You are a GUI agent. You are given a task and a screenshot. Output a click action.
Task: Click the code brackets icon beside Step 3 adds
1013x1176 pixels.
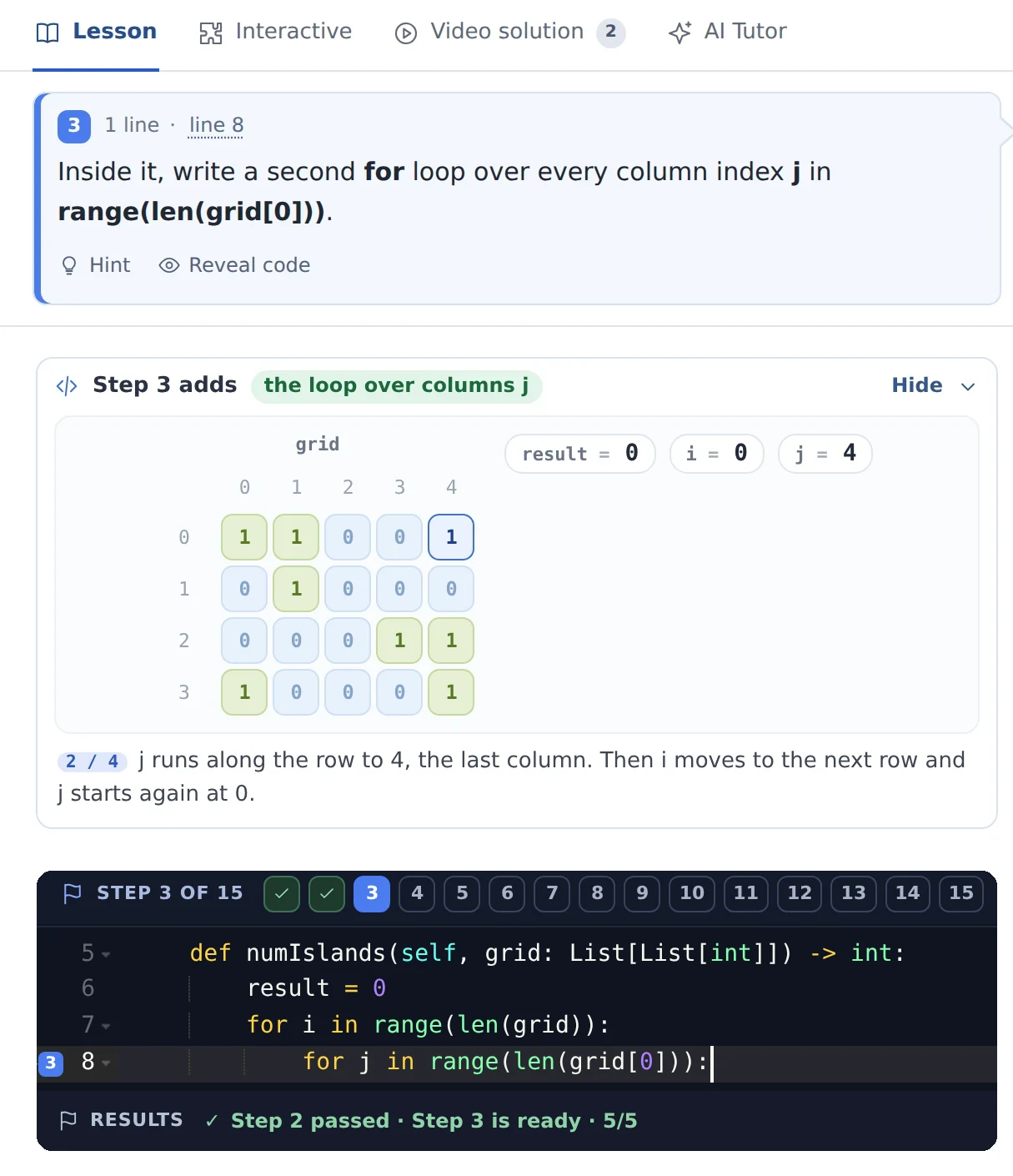(67, 386)
